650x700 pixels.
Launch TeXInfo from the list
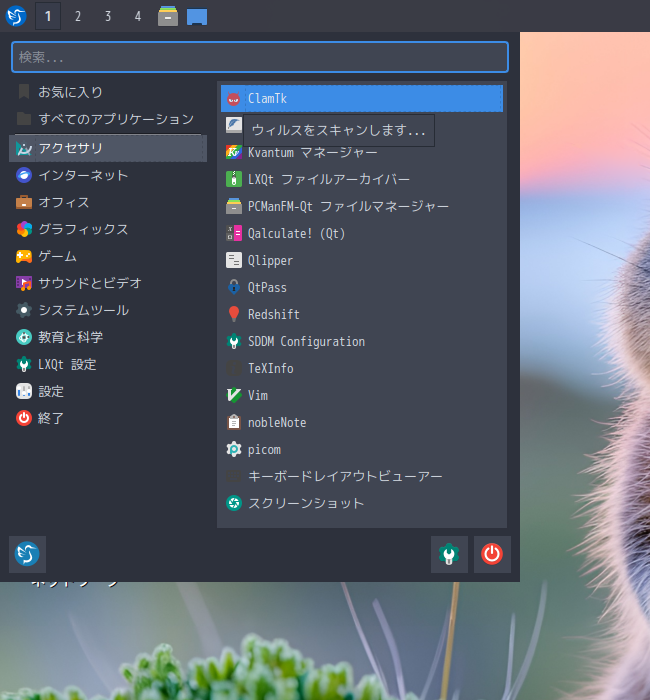coord(362,368)
